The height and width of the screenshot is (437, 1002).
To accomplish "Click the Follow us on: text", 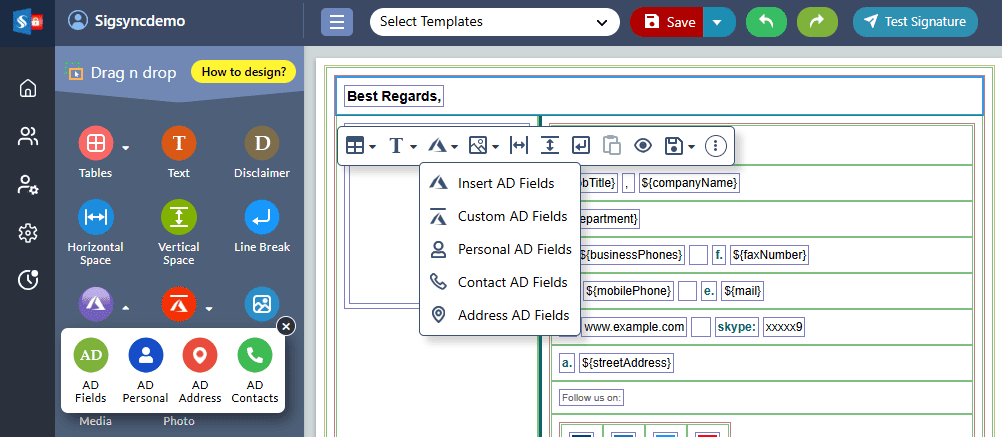I will click(x=591, y=398).
